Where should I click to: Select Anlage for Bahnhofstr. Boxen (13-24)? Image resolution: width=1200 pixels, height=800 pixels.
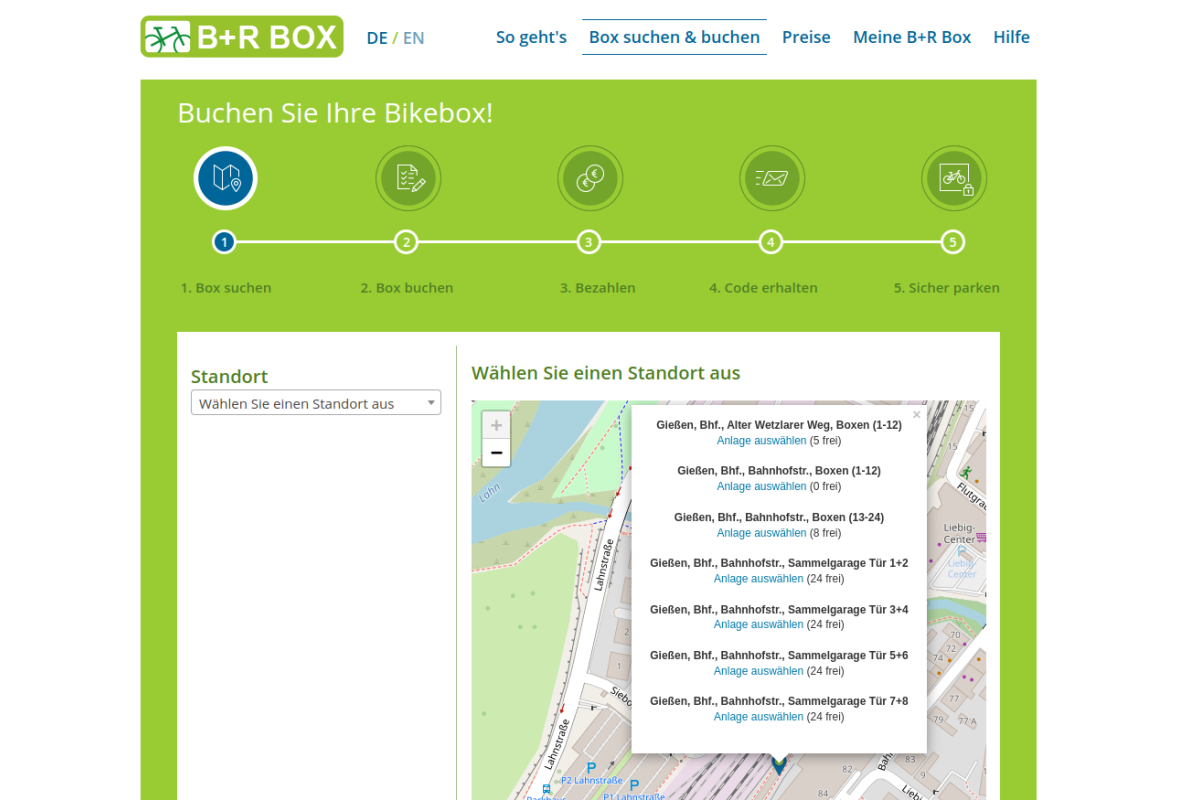[761, 533]
